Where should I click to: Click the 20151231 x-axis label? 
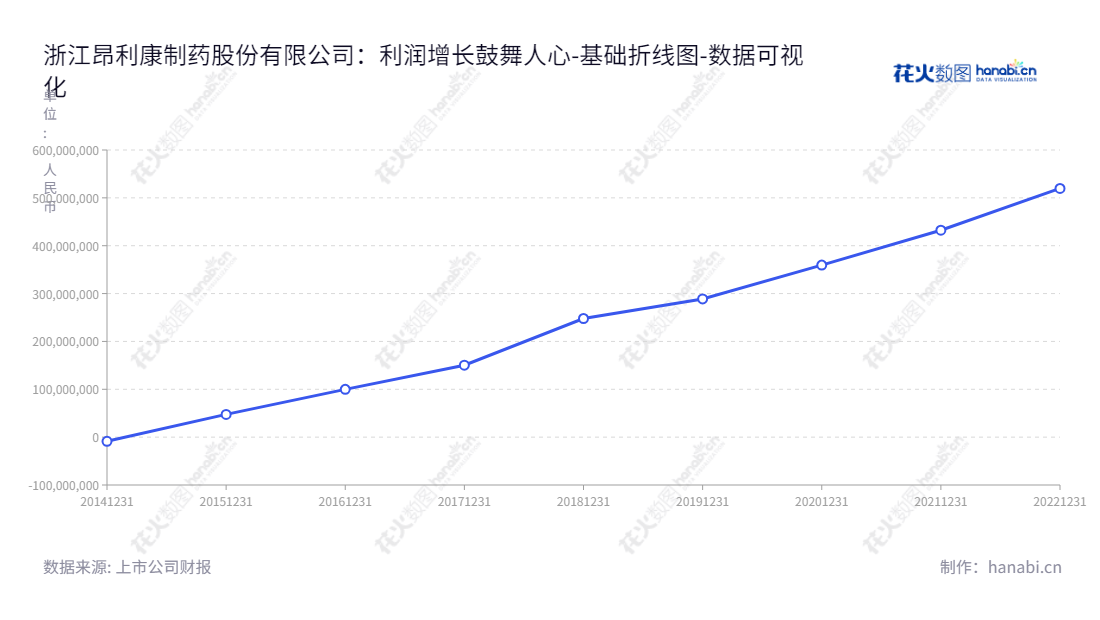226,501
